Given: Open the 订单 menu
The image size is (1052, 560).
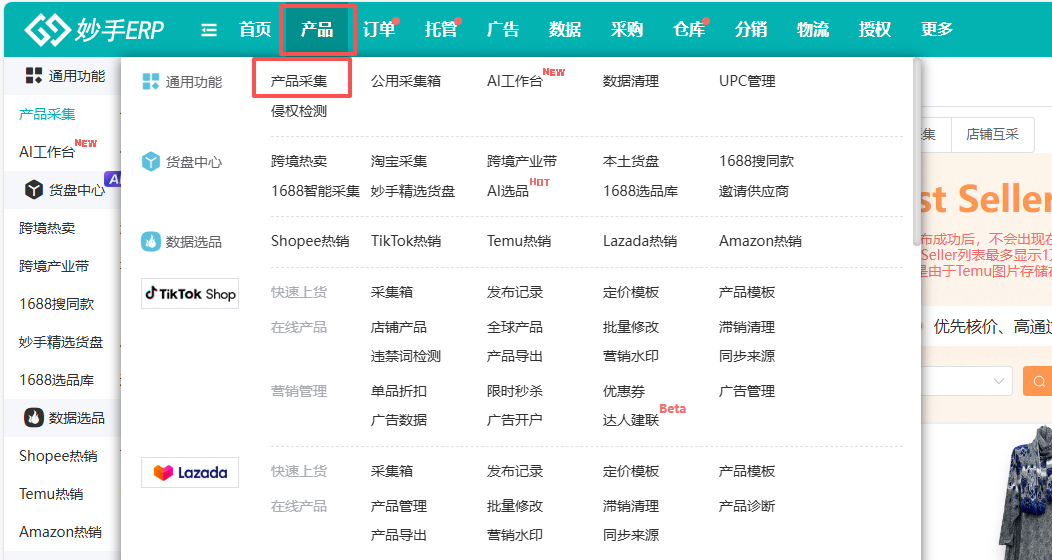Looking at the screenshot, I should pyautogui.click(x=379, y=30).
